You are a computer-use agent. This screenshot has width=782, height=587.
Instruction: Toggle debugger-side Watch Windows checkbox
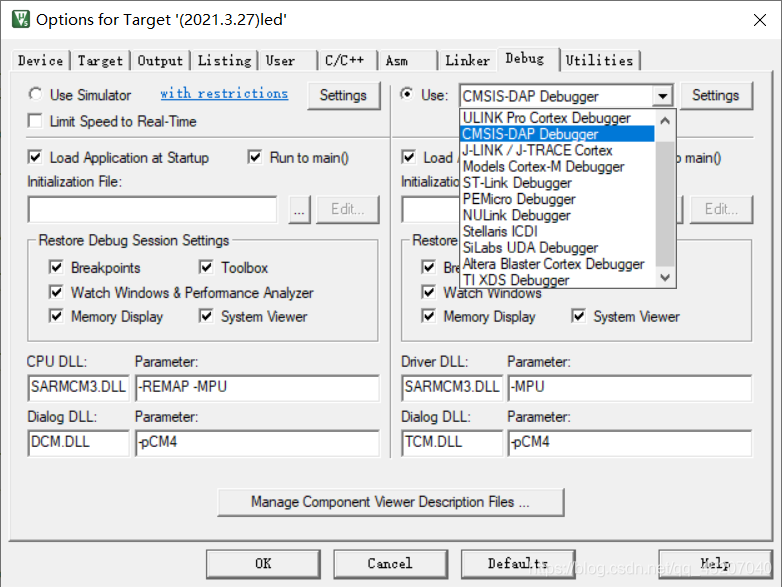tap(428, 292)
